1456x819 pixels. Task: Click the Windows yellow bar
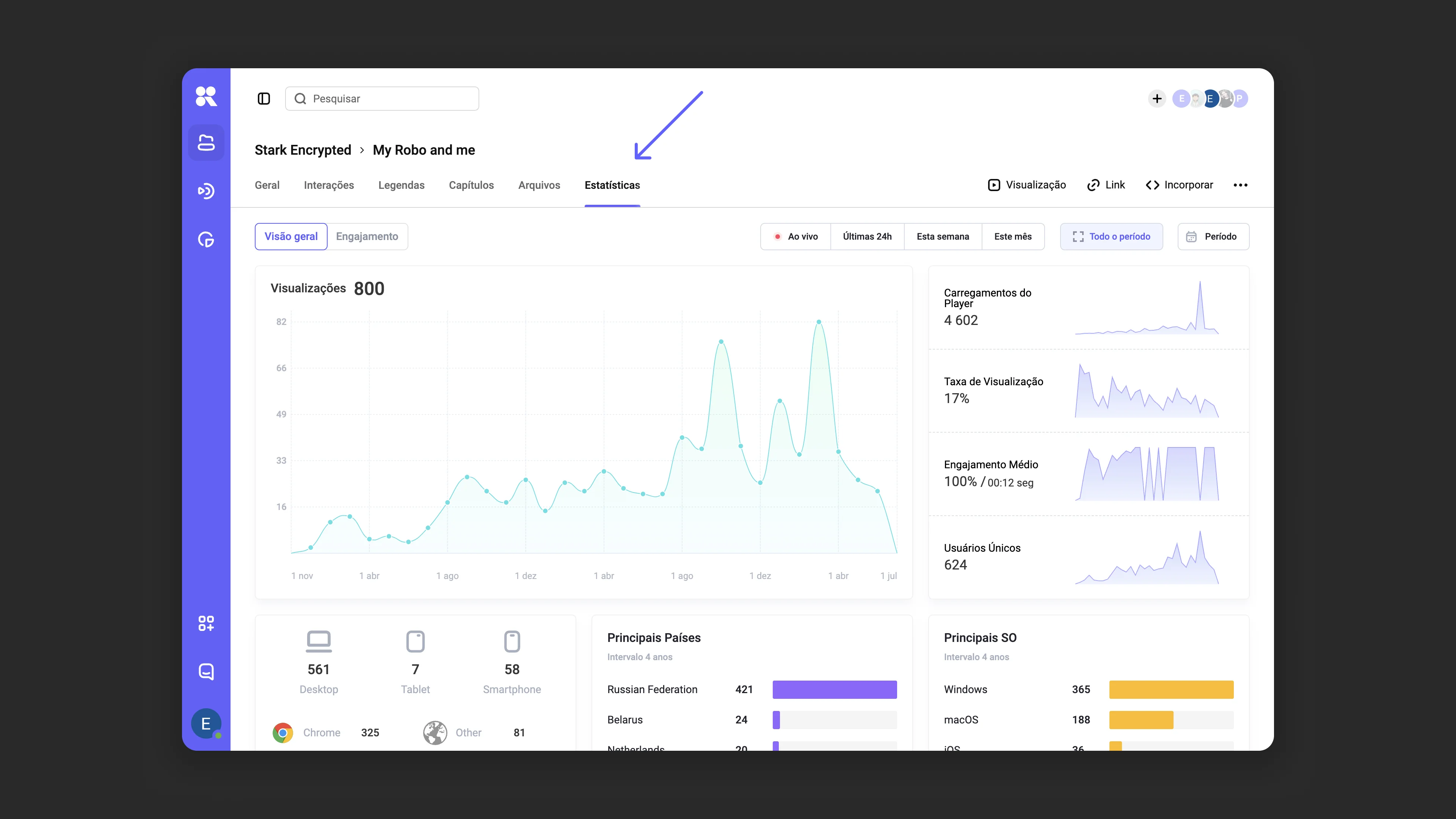click(x=1171, y=690)
